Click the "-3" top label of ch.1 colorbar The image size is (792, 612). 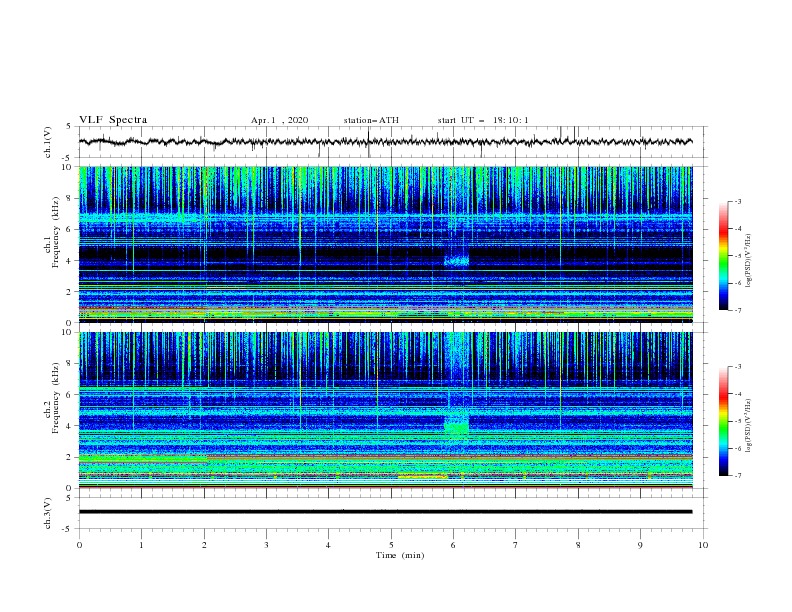737,201
